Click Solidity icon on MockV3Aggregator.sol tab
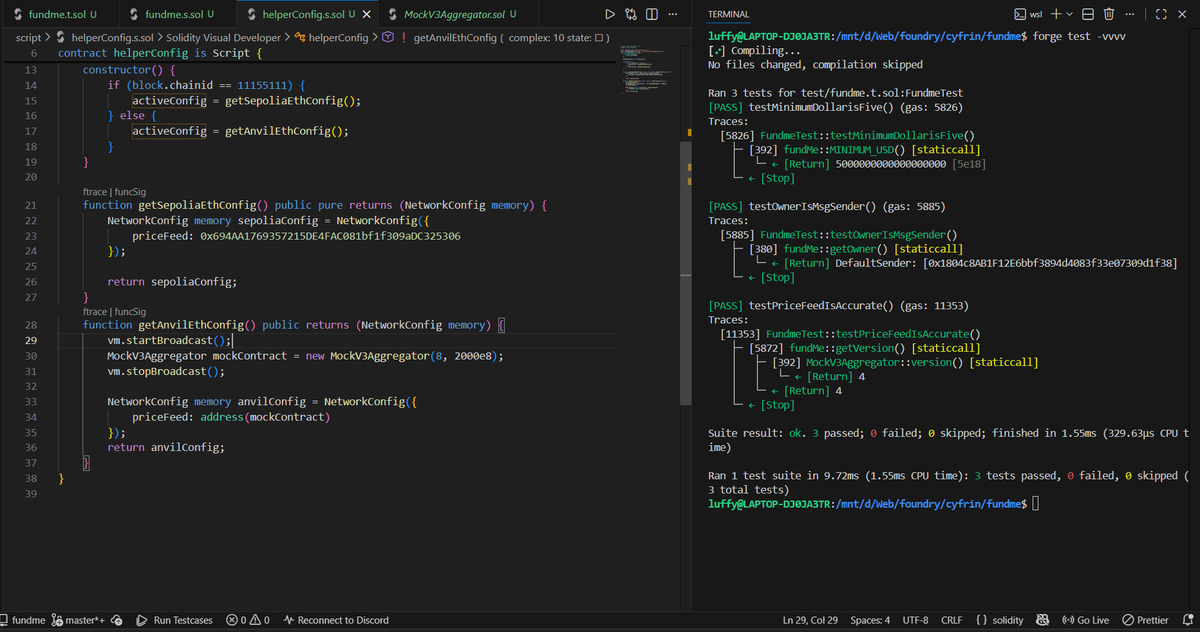The height and width of the screenshot is (632, 1200). point(393,14)
